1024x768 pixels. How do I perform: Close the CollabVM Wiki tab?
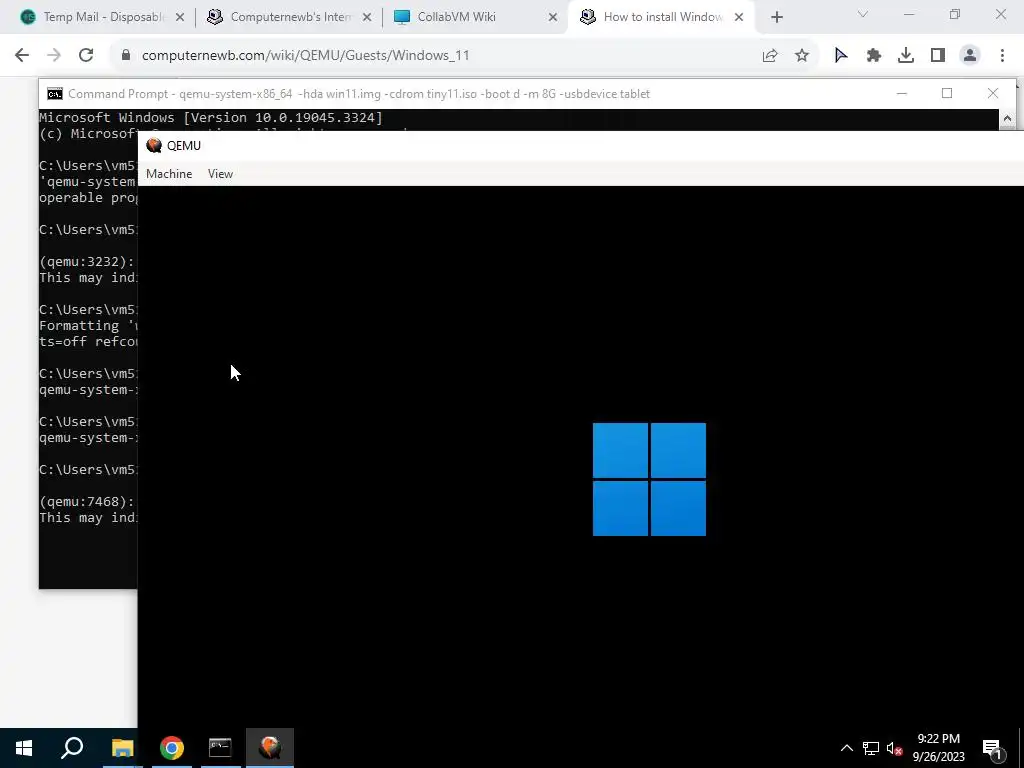553,17
